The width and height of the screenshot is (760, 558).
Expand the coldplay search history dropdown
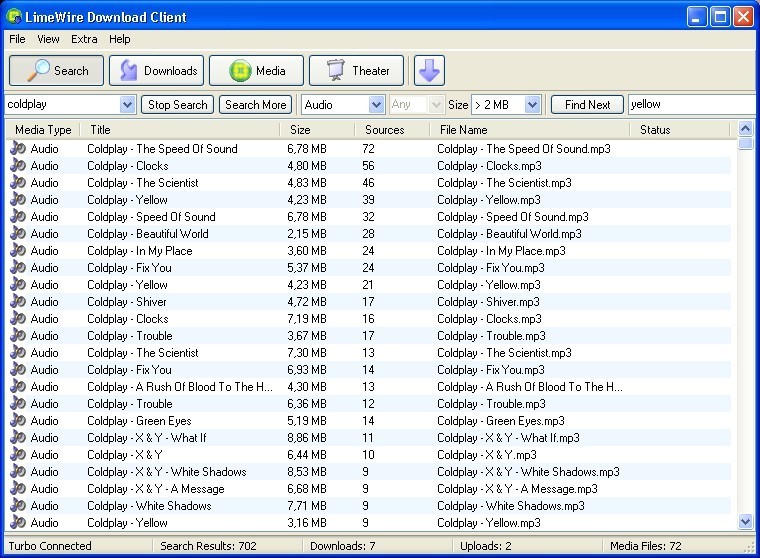pos(127,104)
